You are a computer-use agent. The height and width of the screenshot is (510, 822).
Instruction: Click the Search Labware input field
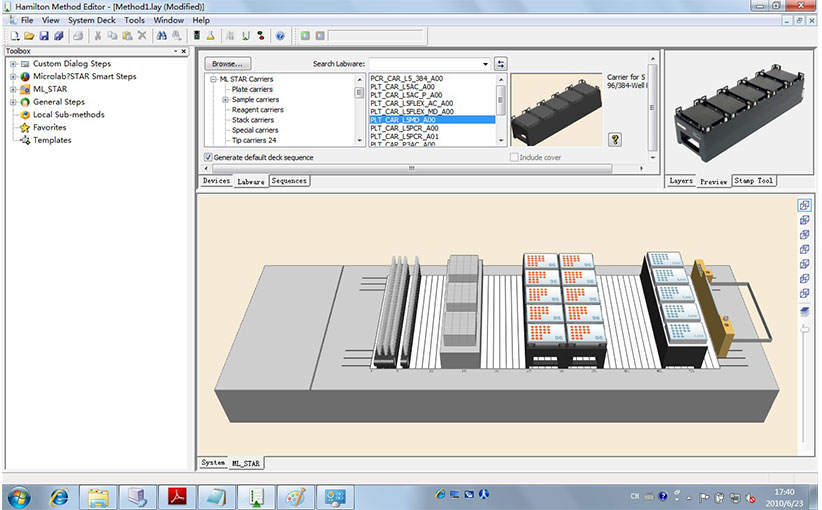coord(425,64)
